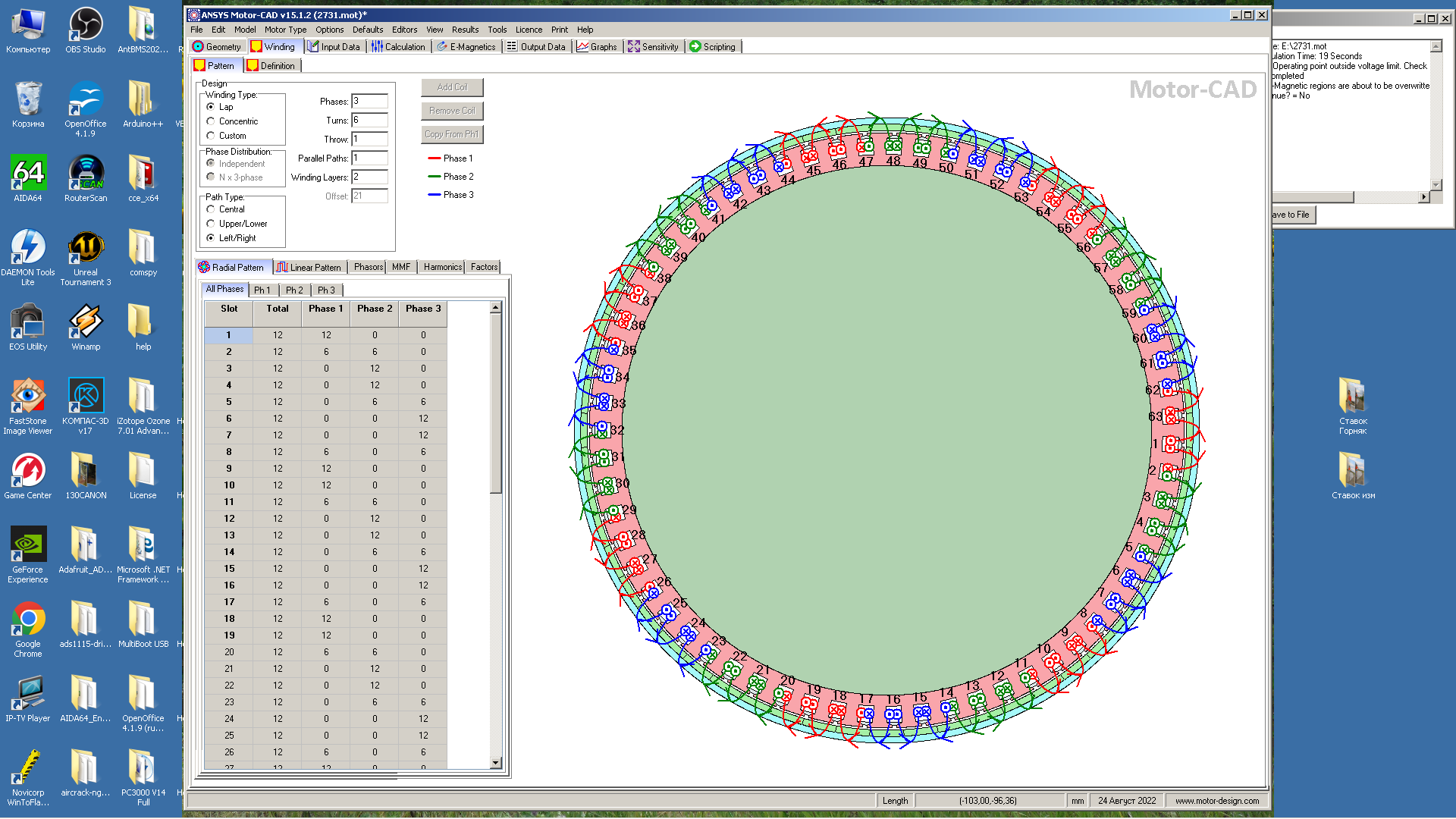
Task: Click the Phases input field
Action: [369, 101]
